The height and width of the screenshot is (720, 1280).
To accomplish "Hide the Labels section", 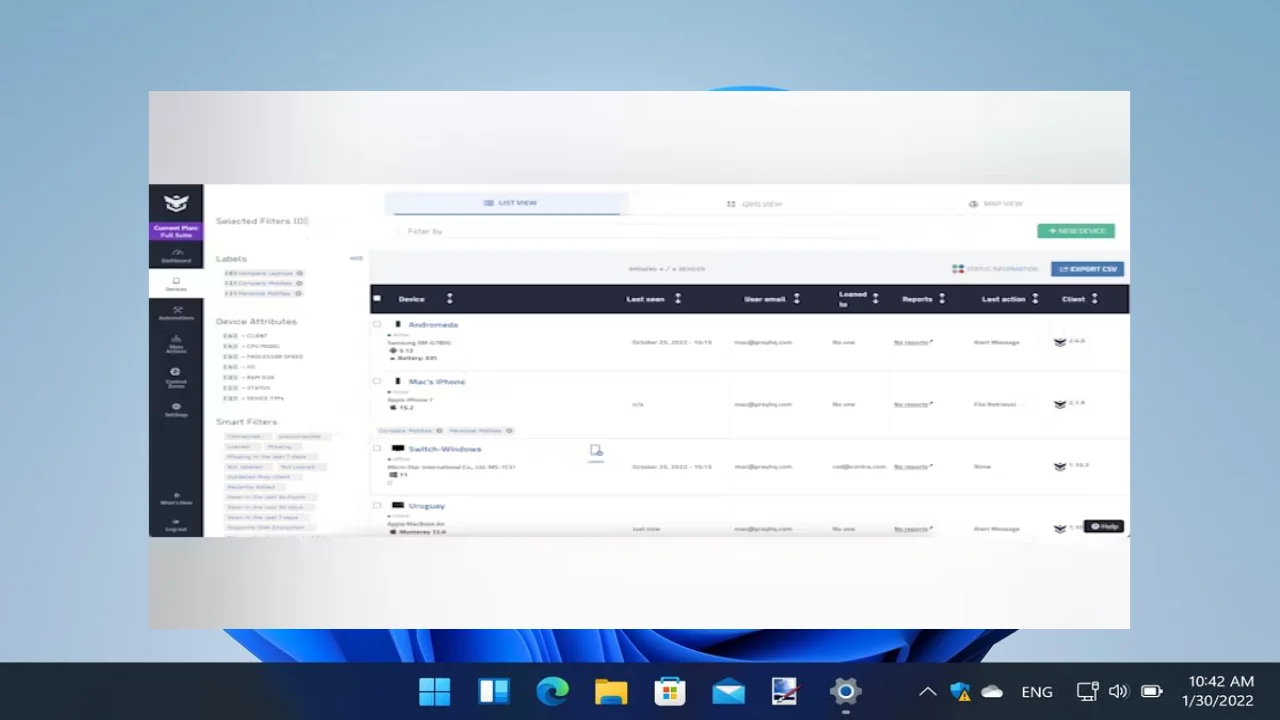I will 356,259.
